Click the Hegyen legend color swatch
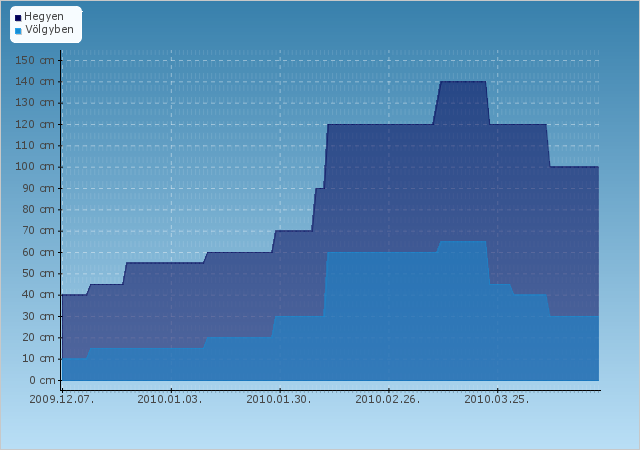Screen dimensions: 640x450 pyautogui.click(x=18, y=18)
